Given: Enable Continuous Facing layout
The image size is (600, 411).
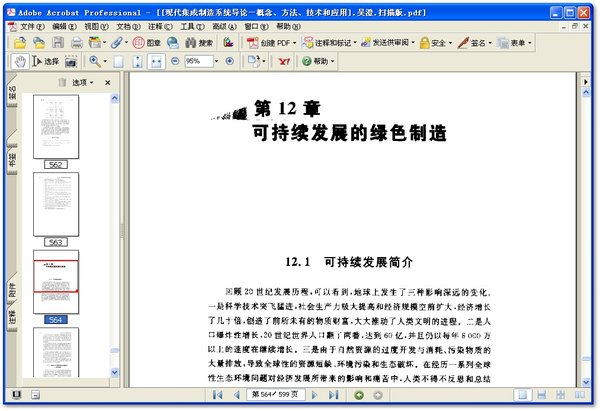Looking at the screenshot, I should (x=561, y=395).
